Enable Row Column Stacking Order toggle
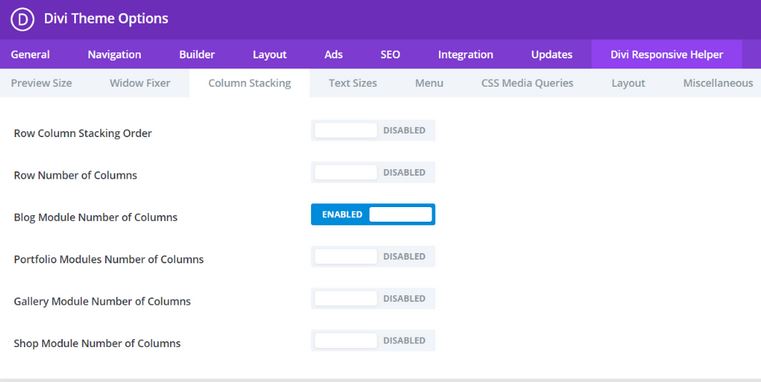The image size is (761, 382). point(373,131)
